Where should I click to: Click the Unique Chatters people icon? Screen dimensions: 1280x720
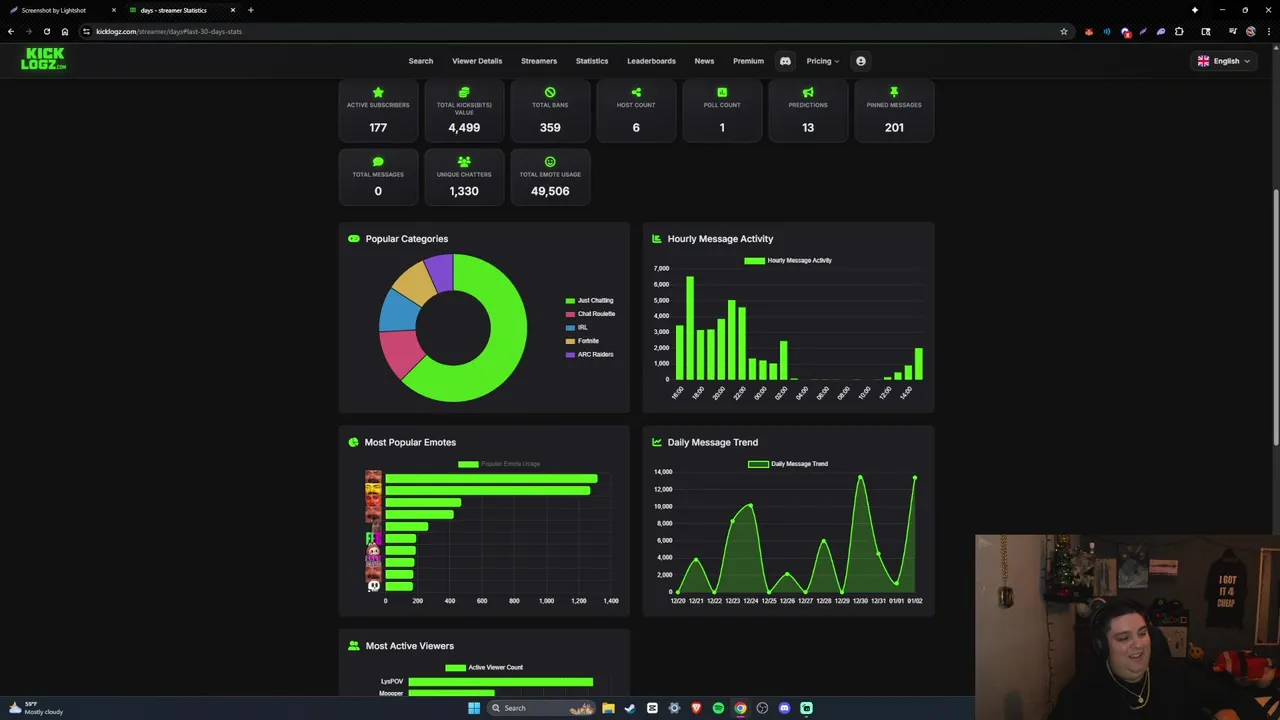click(464, 161)
